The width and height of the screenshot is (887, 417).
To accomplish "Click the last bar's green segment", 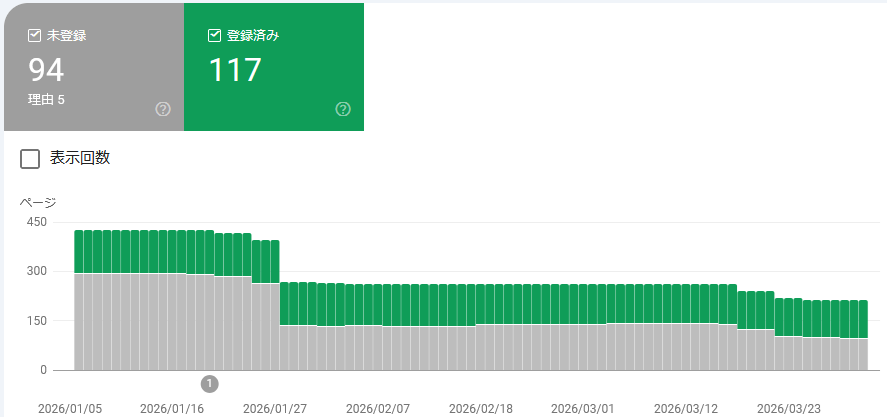I will click(862, 318).
